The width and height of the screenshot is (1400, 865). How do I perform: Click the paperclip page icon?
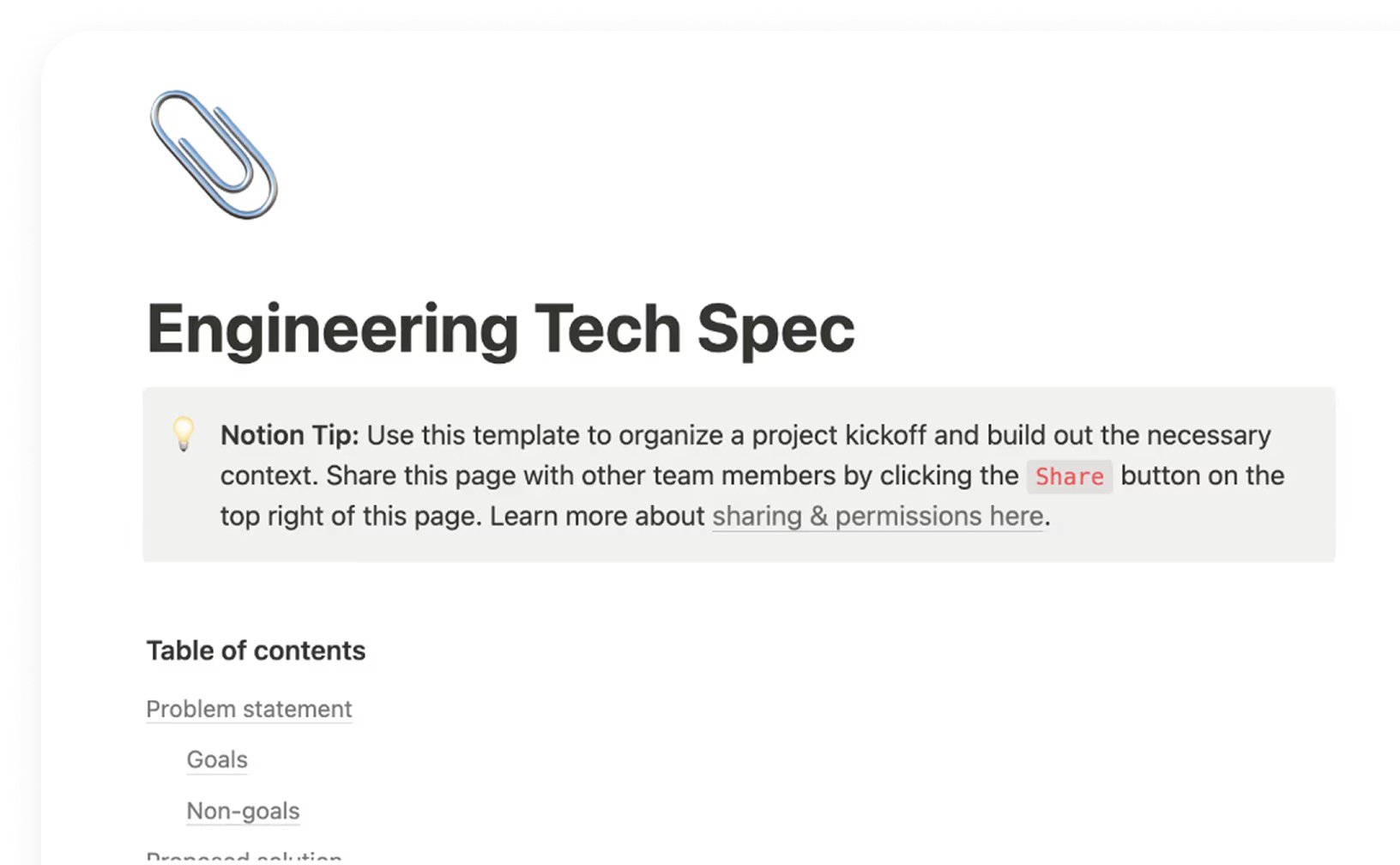click(x=214, y=154)
